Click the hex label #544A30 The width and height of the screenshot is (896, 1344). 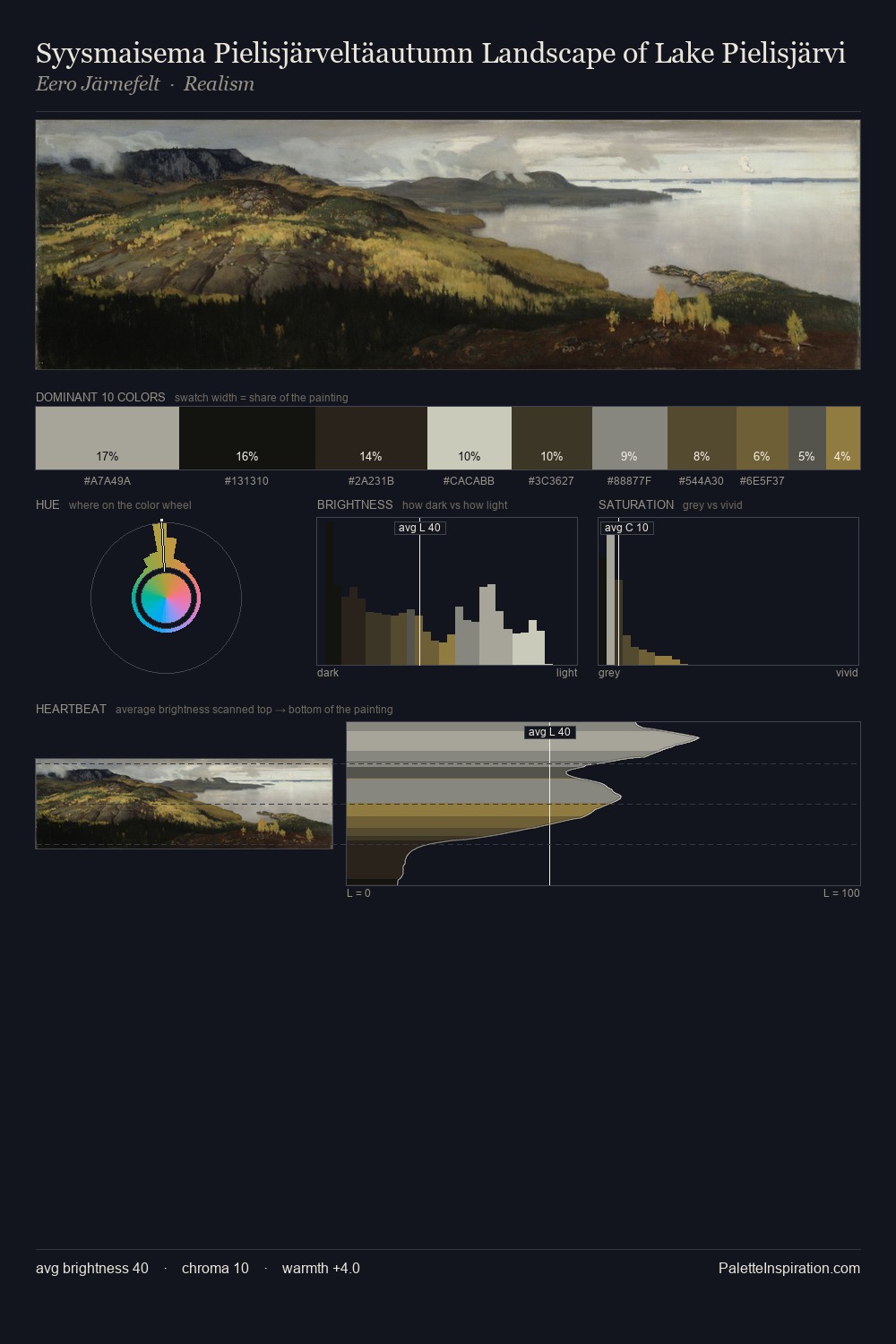click(702, 481)
